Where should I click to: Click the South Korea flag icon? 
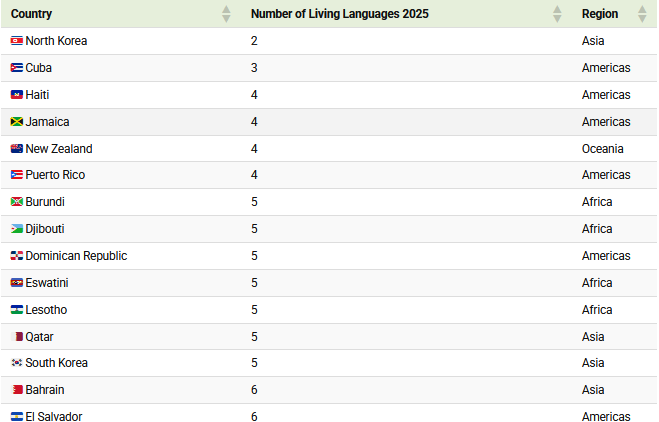pyautogui.click(x=17, y=363)
